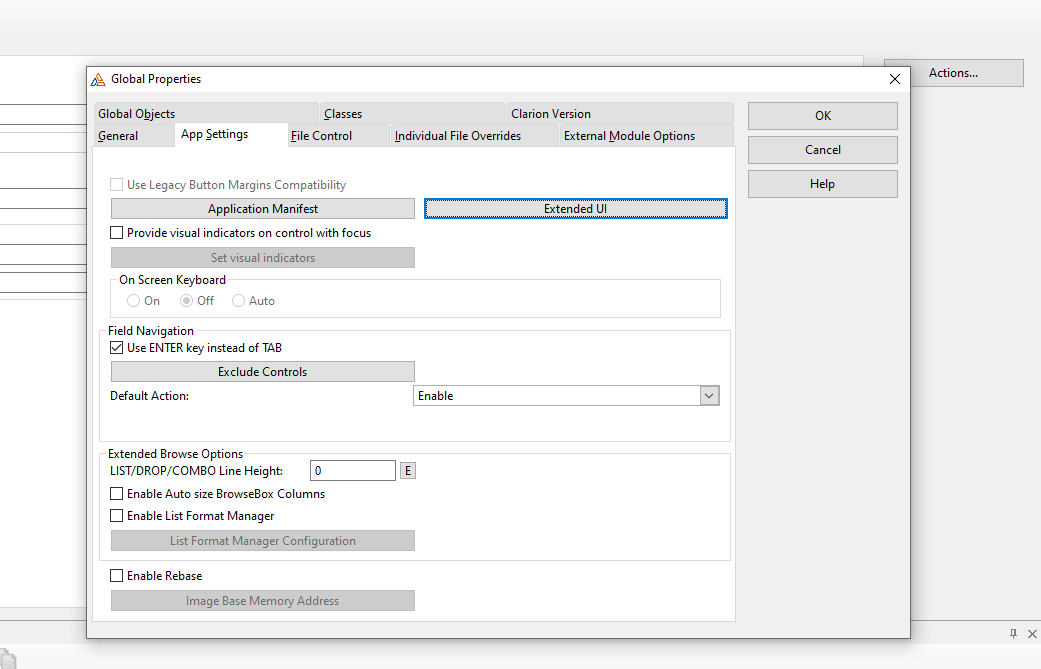Confirm settings with the OK button
Viewport: 1041px width, 669px height.
coord(822,116)
